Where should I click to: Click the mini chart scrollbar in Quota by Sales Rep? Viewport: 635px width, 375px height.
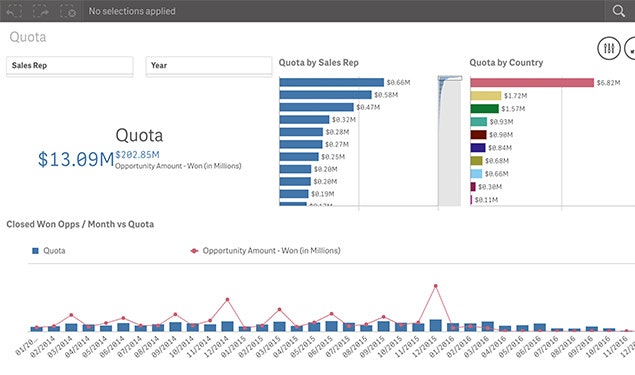[x=450, y=141]
